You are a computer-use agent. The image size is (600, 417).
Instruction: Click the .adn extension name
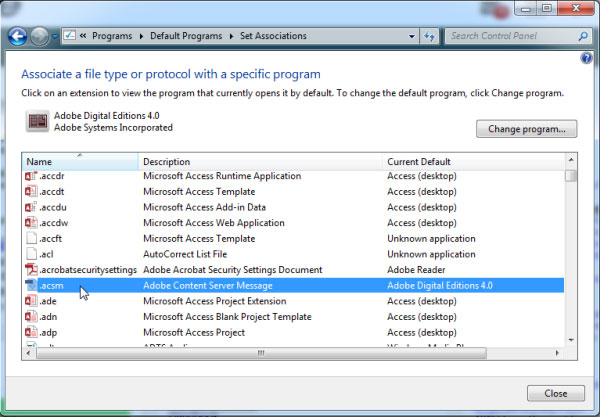click(x=48, y=317)
